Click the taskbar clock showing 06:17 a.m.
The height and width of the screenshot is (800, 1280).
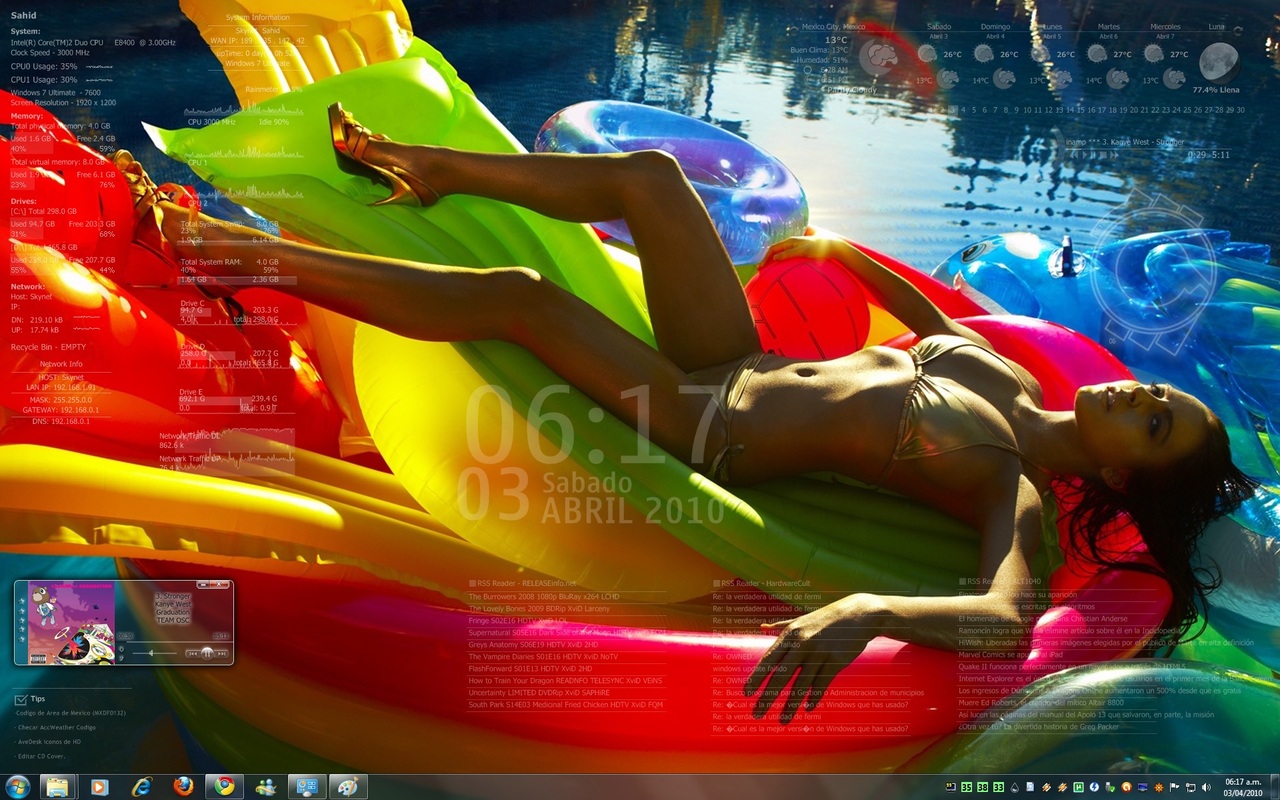1243,787
